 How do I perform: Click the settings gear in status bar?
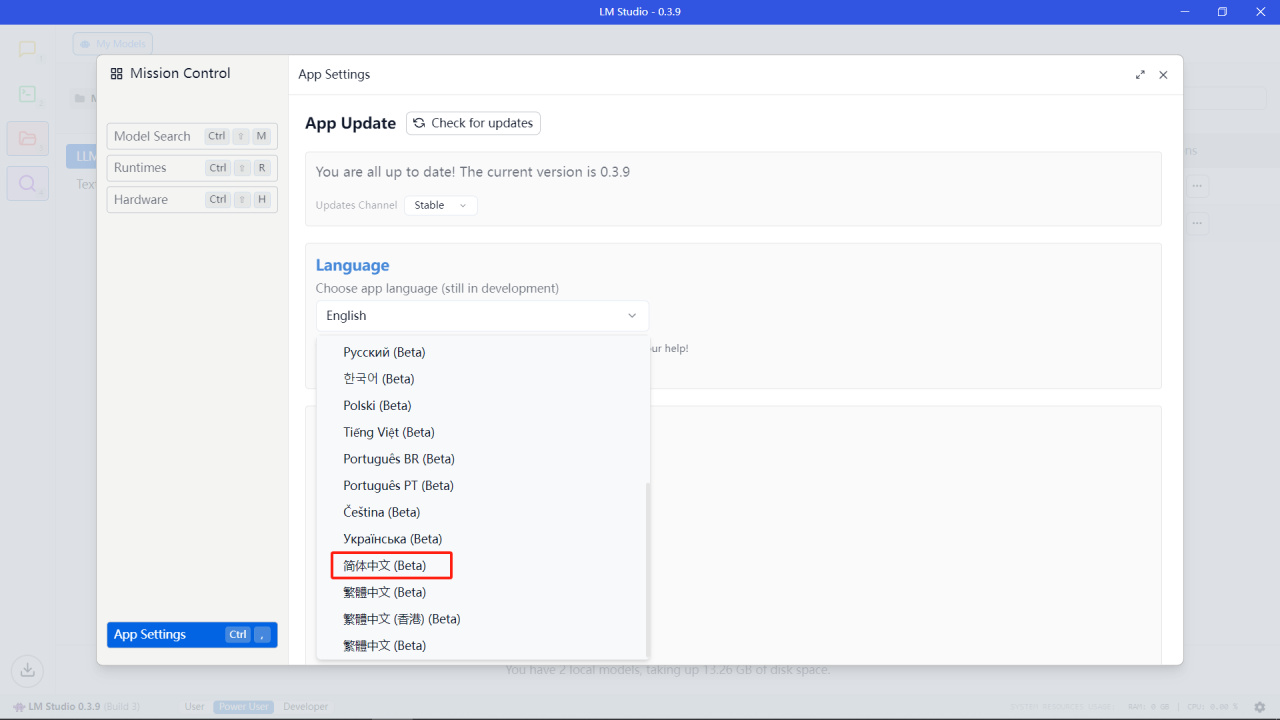pos(1260,707)
